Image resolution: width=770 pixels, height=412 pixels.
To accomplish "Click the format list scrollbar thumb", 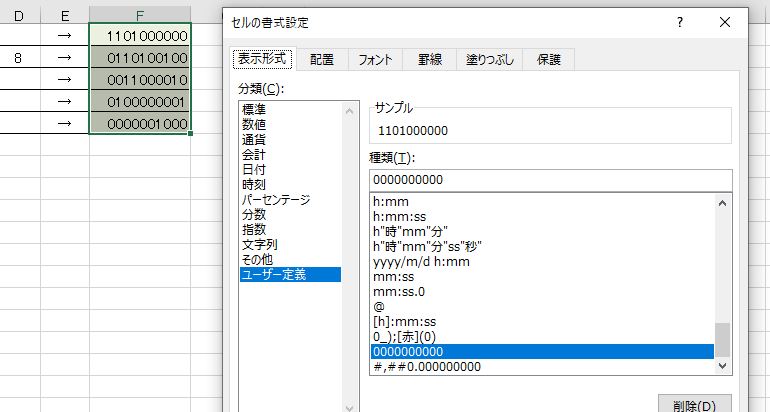I will [x=722, y=339].
